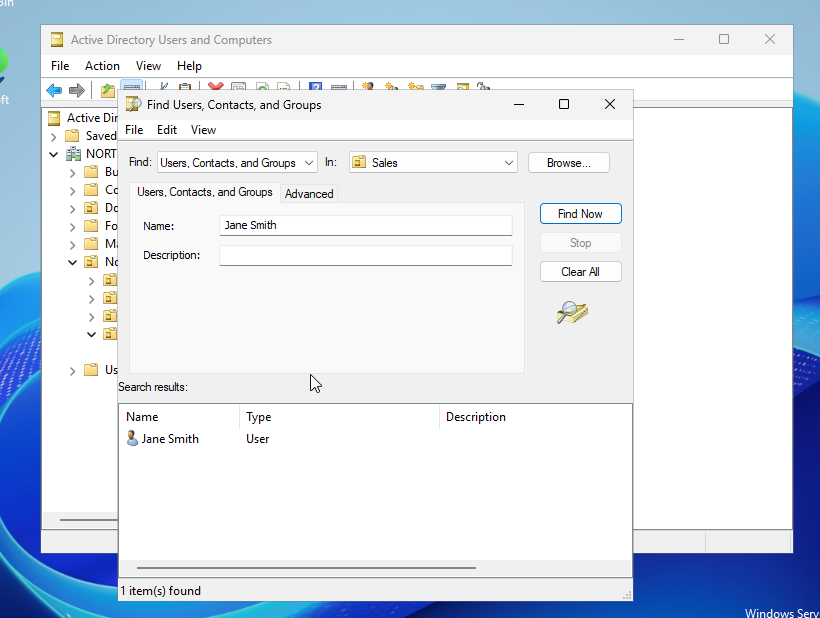The image size is (820, 618).
Task: Click the Up one level toolbar icon
Action: [106, 89]
